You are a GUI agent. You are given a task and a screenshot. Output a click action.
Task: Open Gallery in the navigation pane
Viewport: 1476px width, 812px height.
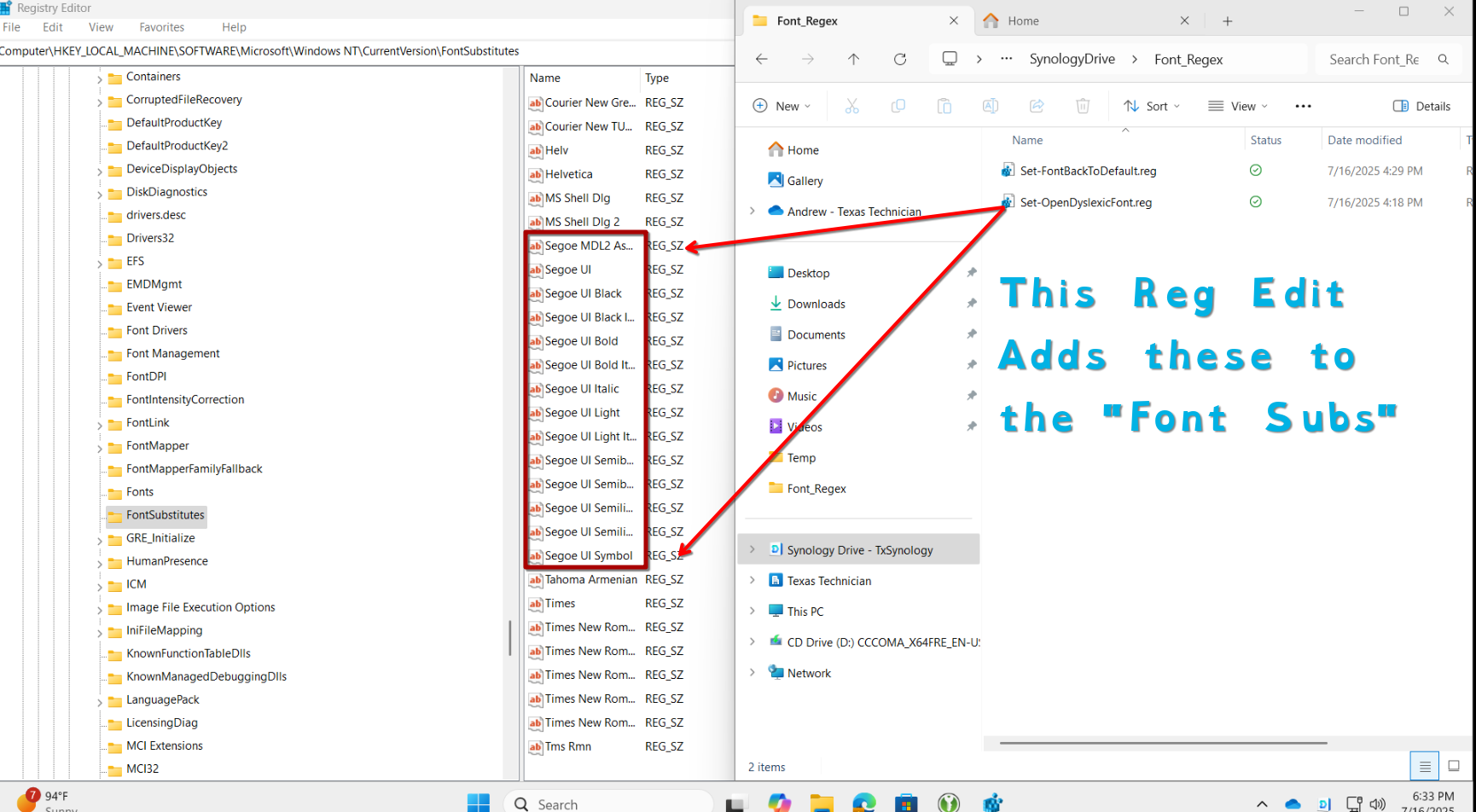click(x=805, y=181)
